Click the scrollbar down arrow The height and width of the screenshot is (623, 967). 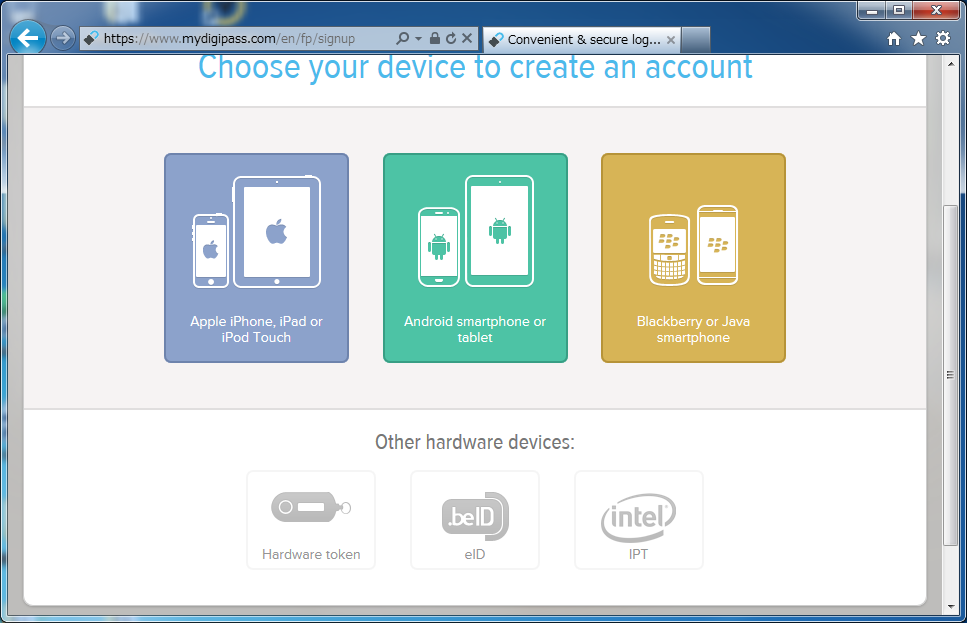coord(950,606)
